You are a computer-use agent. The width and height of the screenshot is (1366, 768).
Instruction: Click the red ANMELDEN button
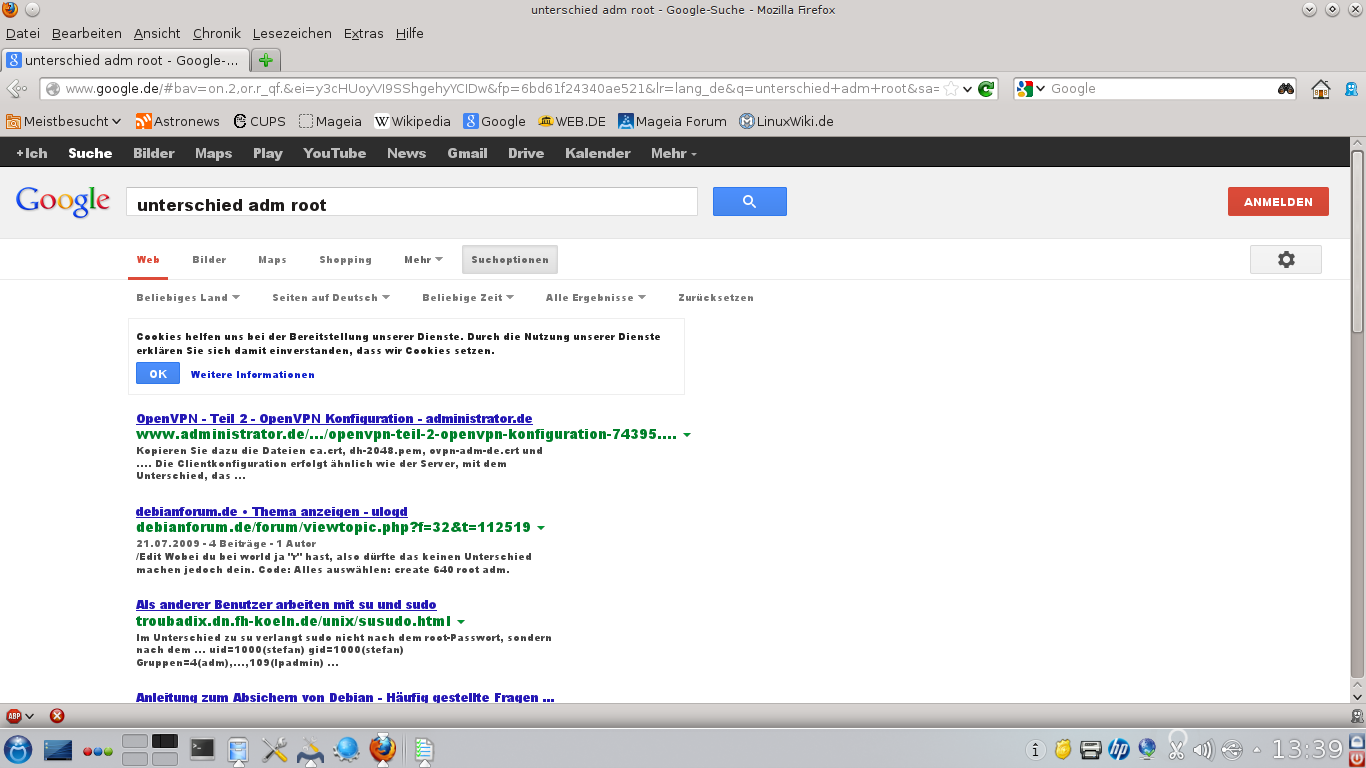point(1278,201)
